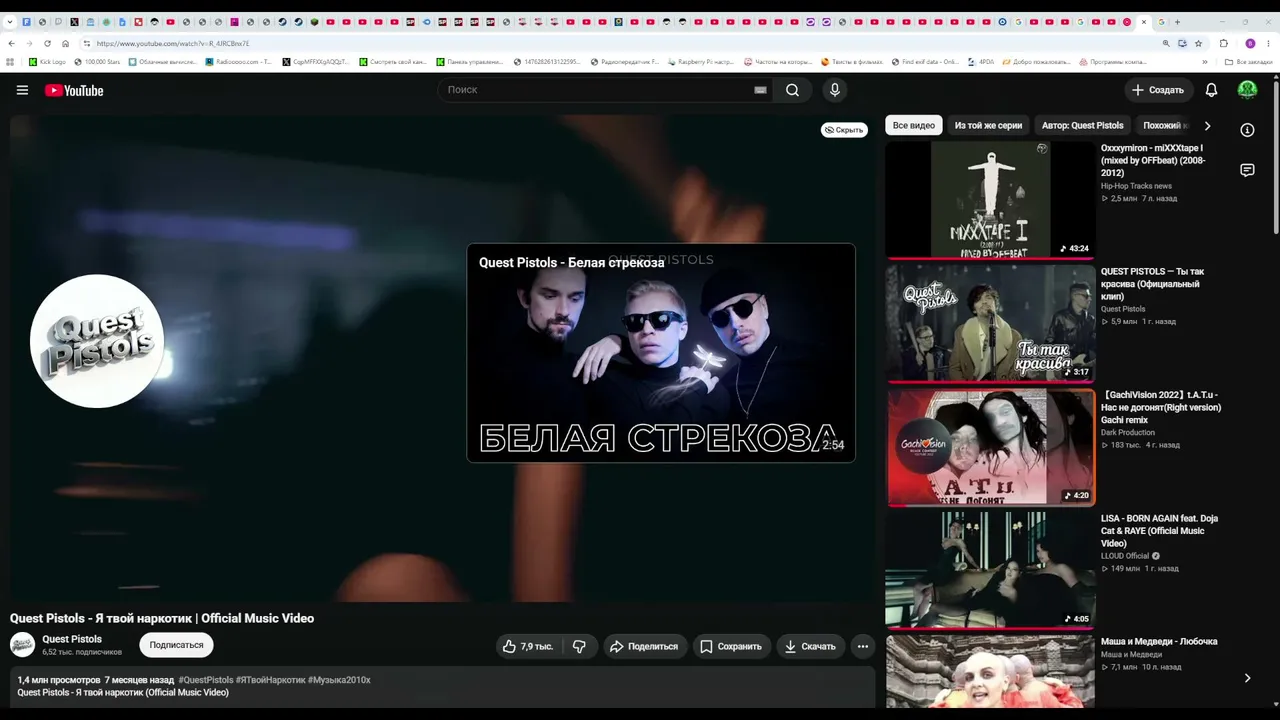The height and width of the screenshot is (720, 1280).
Task: Open the zoom magnifier icon in address bar
Action: [1166, 43]
